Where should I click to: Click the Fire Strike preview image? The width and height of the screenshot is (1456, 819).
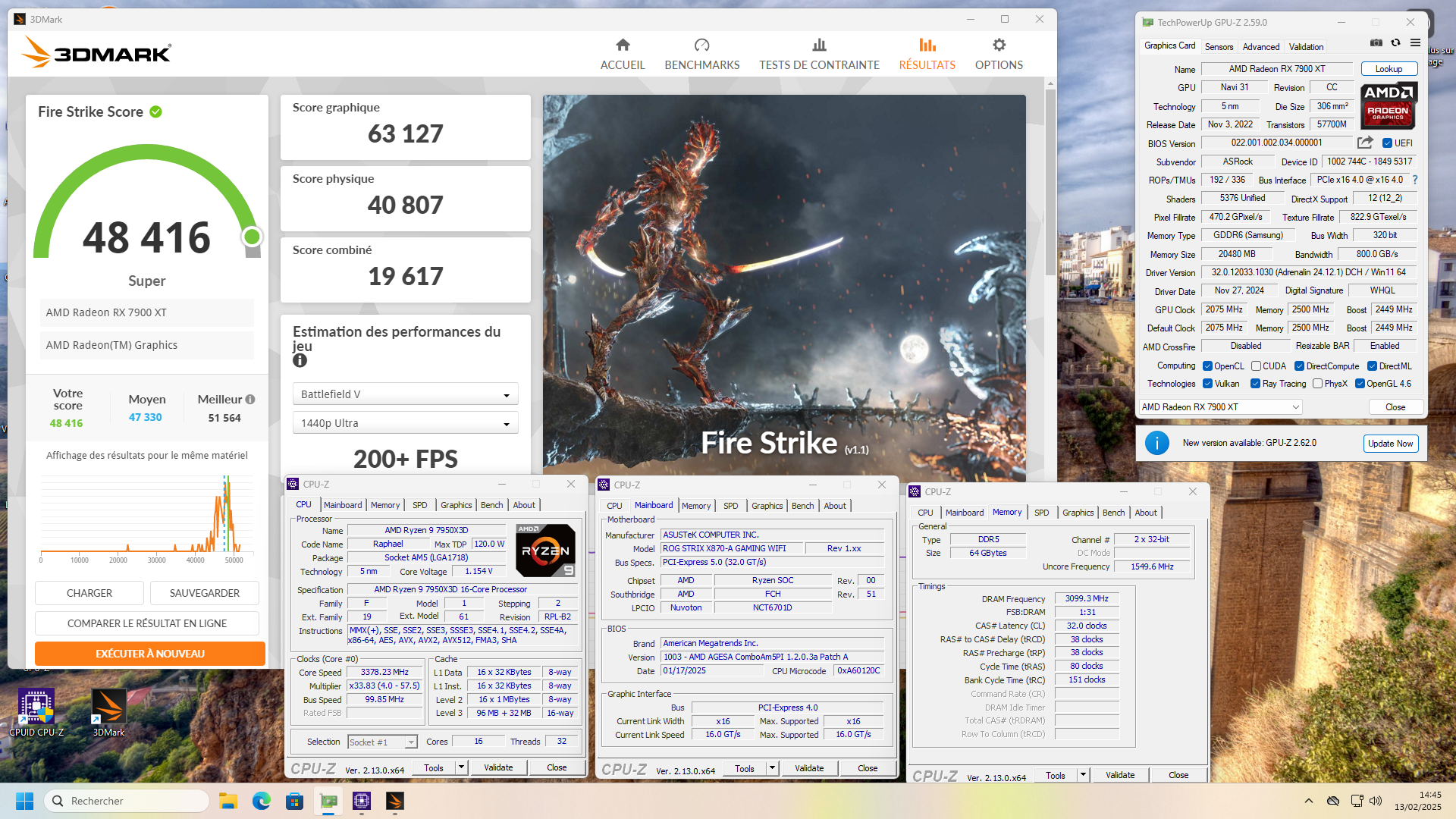(x=784, y=287)
